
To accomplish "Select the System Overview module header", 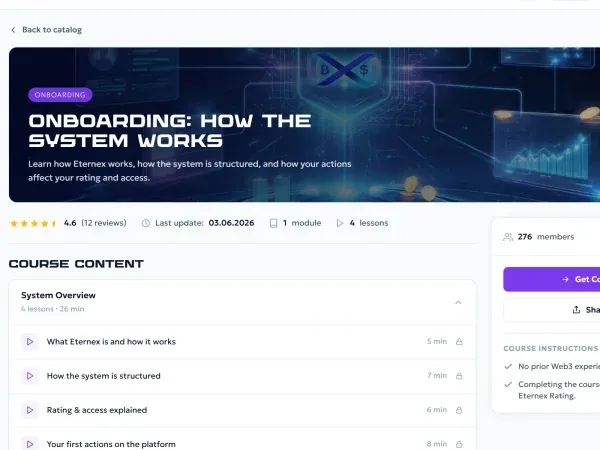I will point(242,302).
